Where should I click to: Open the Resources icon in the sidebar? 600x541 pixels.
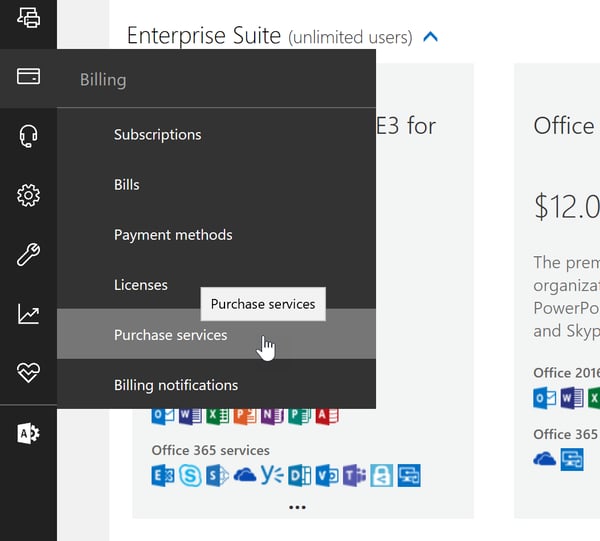[28, 17]
